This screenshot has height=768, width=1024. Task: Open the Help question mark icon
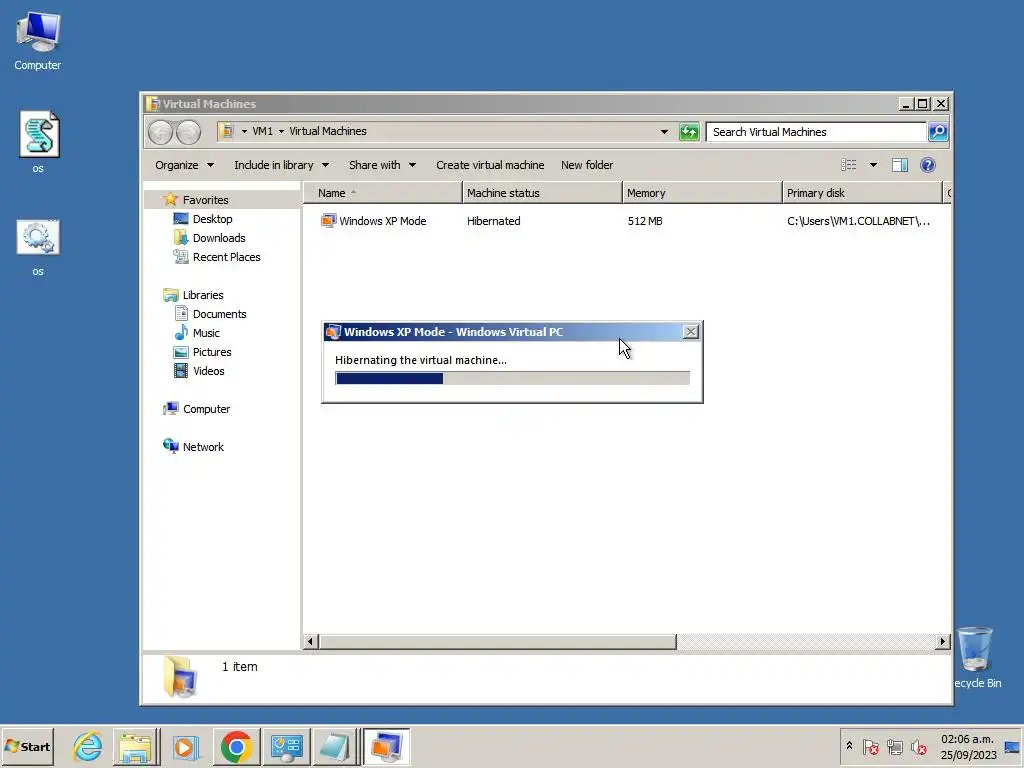(x=927, y=165)
